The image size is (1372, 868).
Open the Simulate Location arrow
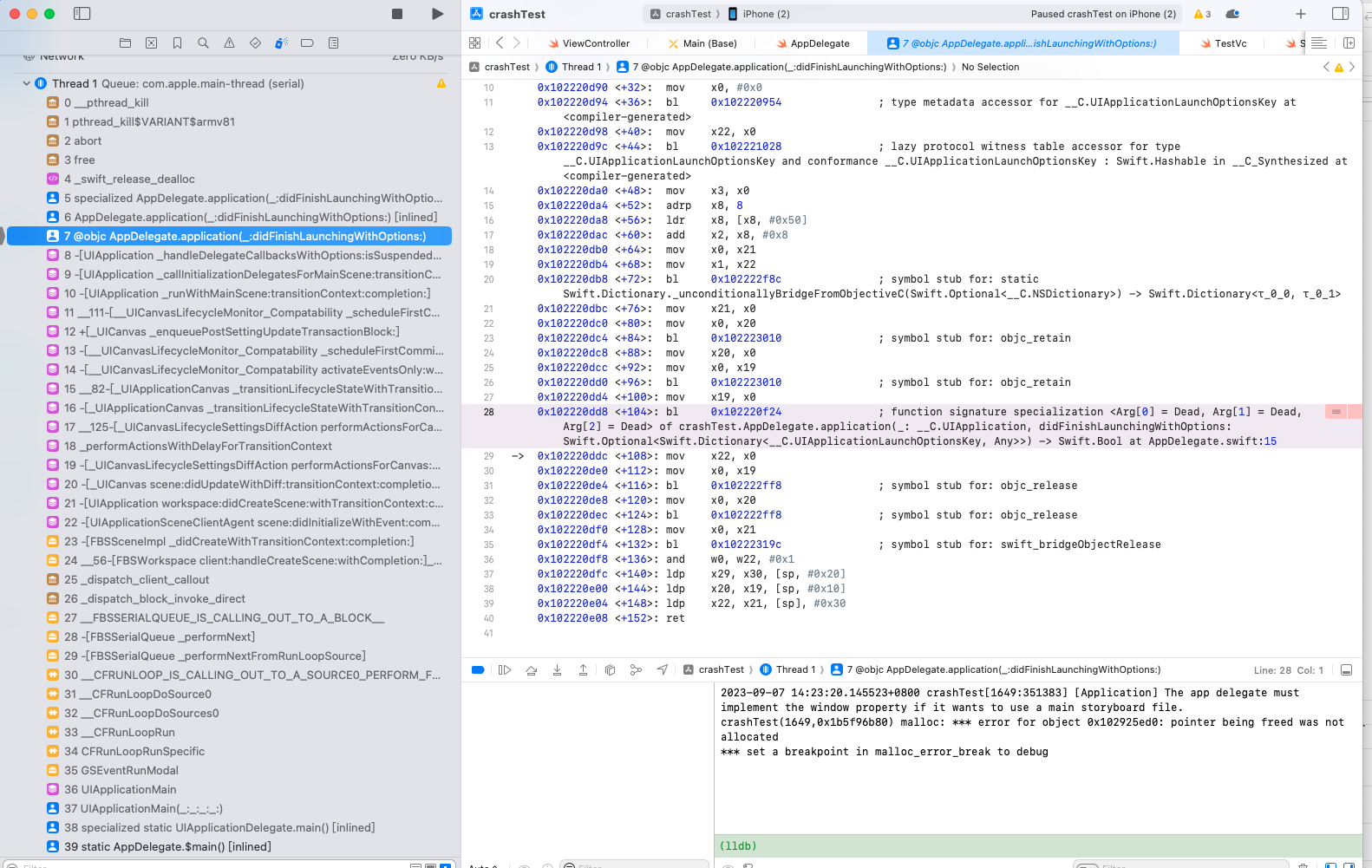click(663, 669)
